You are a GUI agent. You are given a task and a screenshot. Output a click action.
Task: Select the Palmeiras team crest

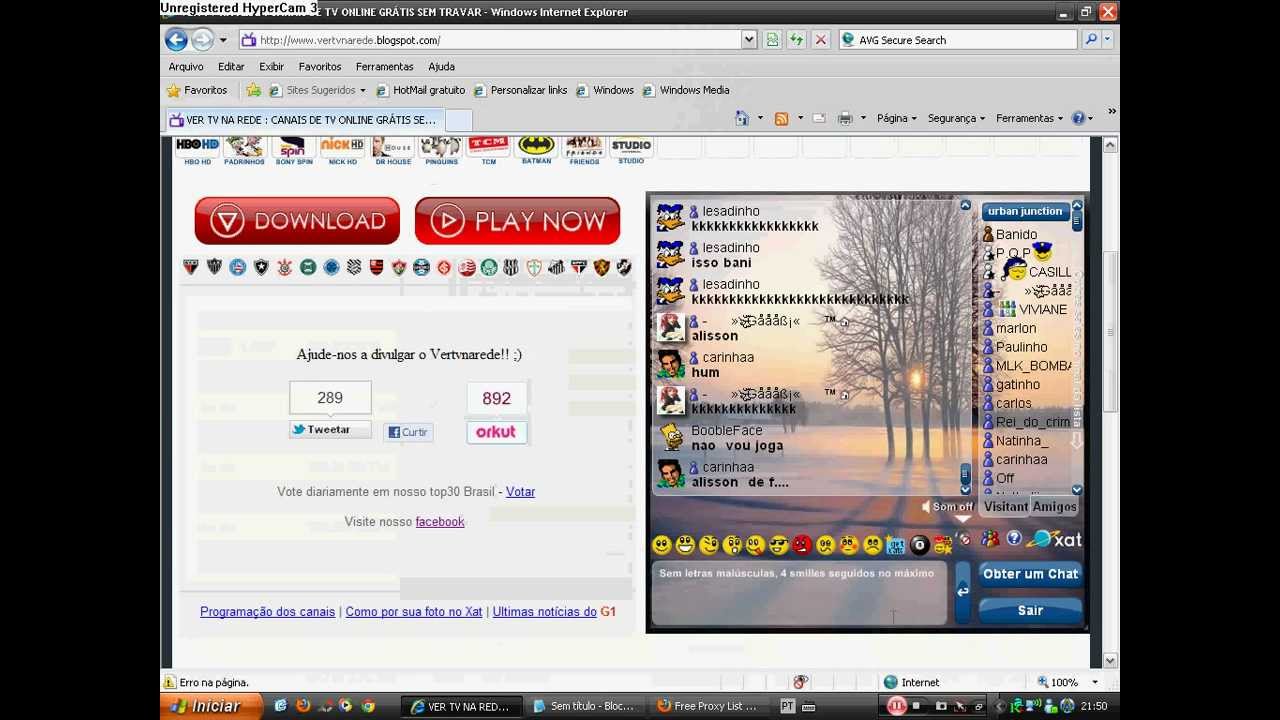[x=488, y=267]
